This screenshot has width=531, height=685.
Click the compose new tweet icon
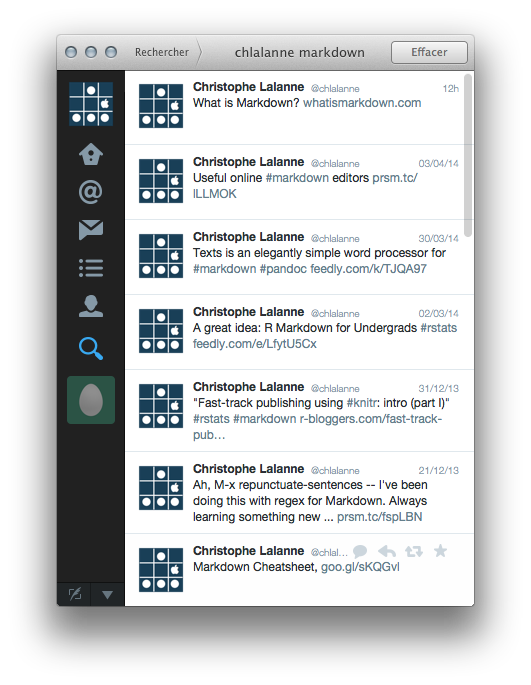(x=75, y=594)
